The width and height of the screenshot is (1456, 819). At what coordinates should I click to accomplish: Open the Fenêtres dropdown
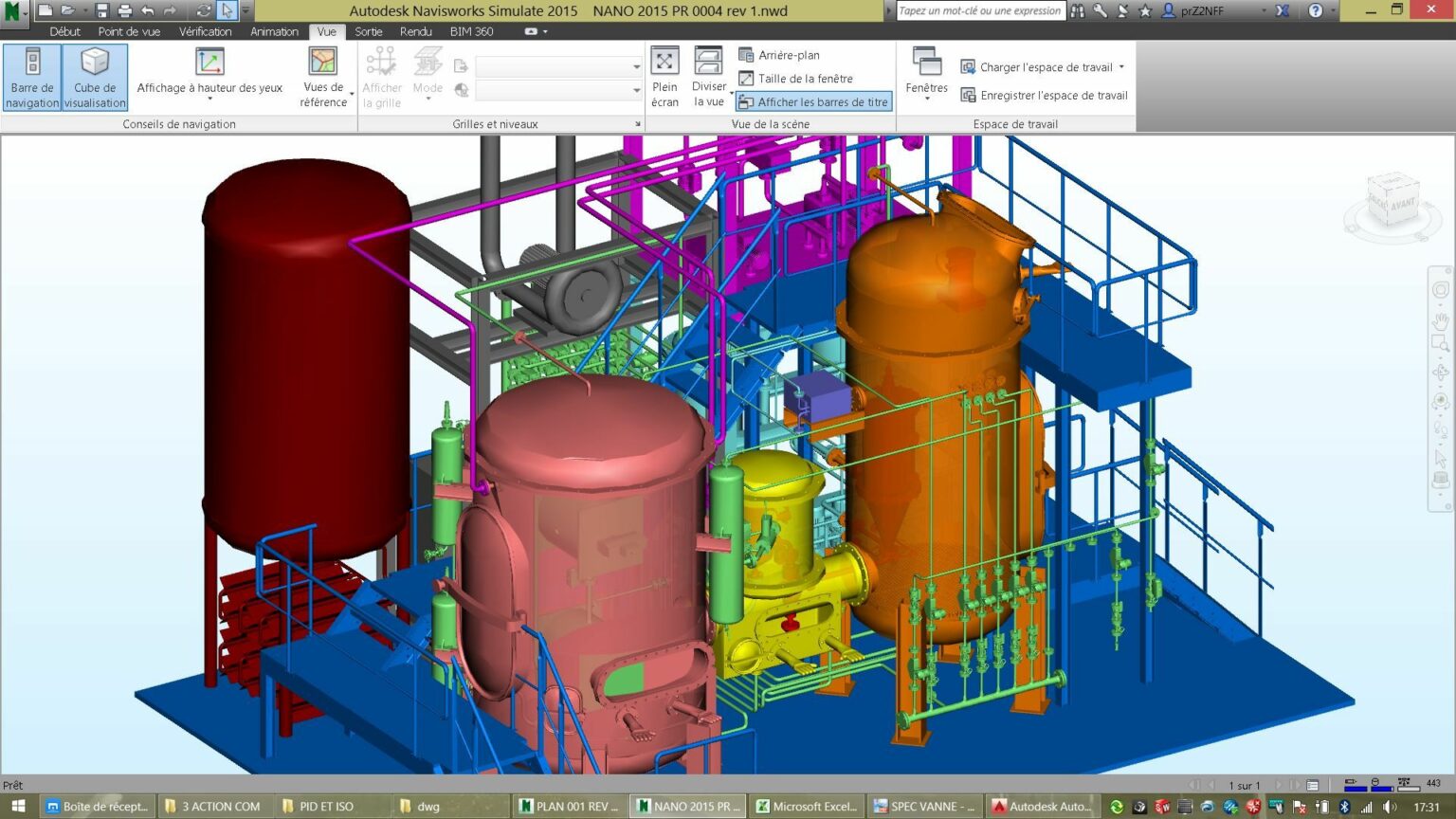click(x=926, y=76)
